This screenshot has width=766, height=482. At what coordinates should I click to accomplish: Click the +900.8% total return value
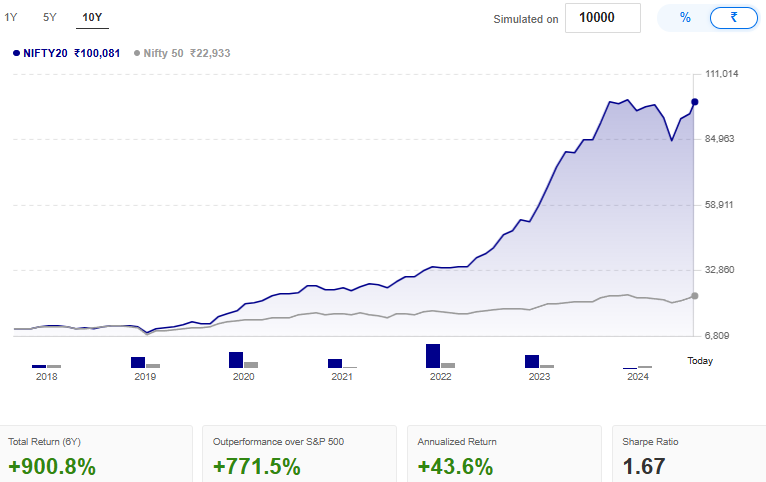pos(52,466)
